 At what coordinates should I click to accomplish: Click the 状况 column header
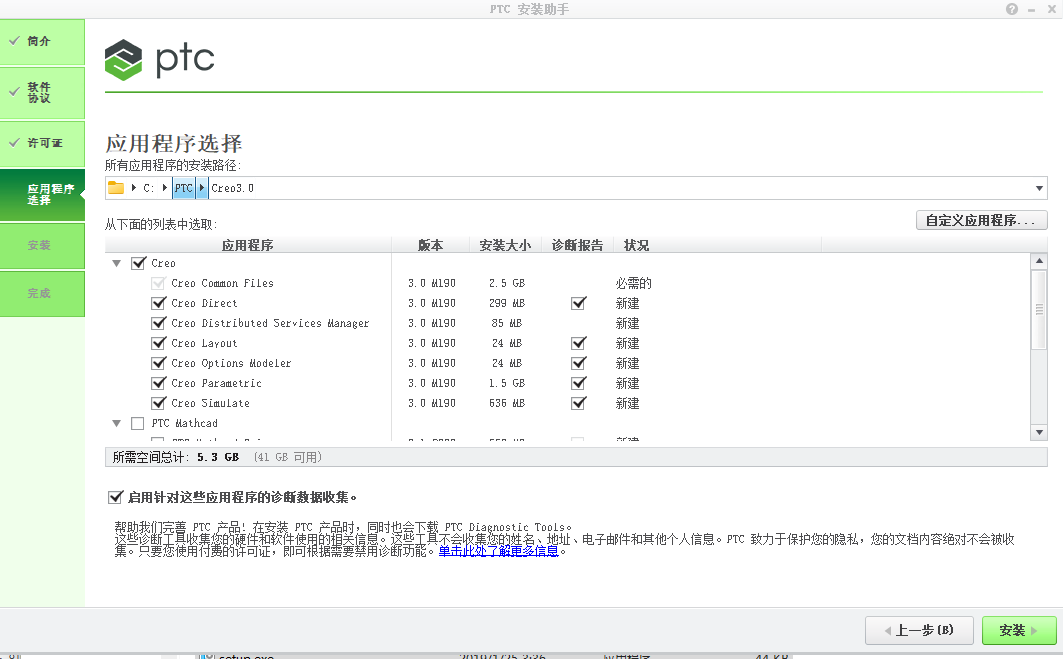coord(636,245)
